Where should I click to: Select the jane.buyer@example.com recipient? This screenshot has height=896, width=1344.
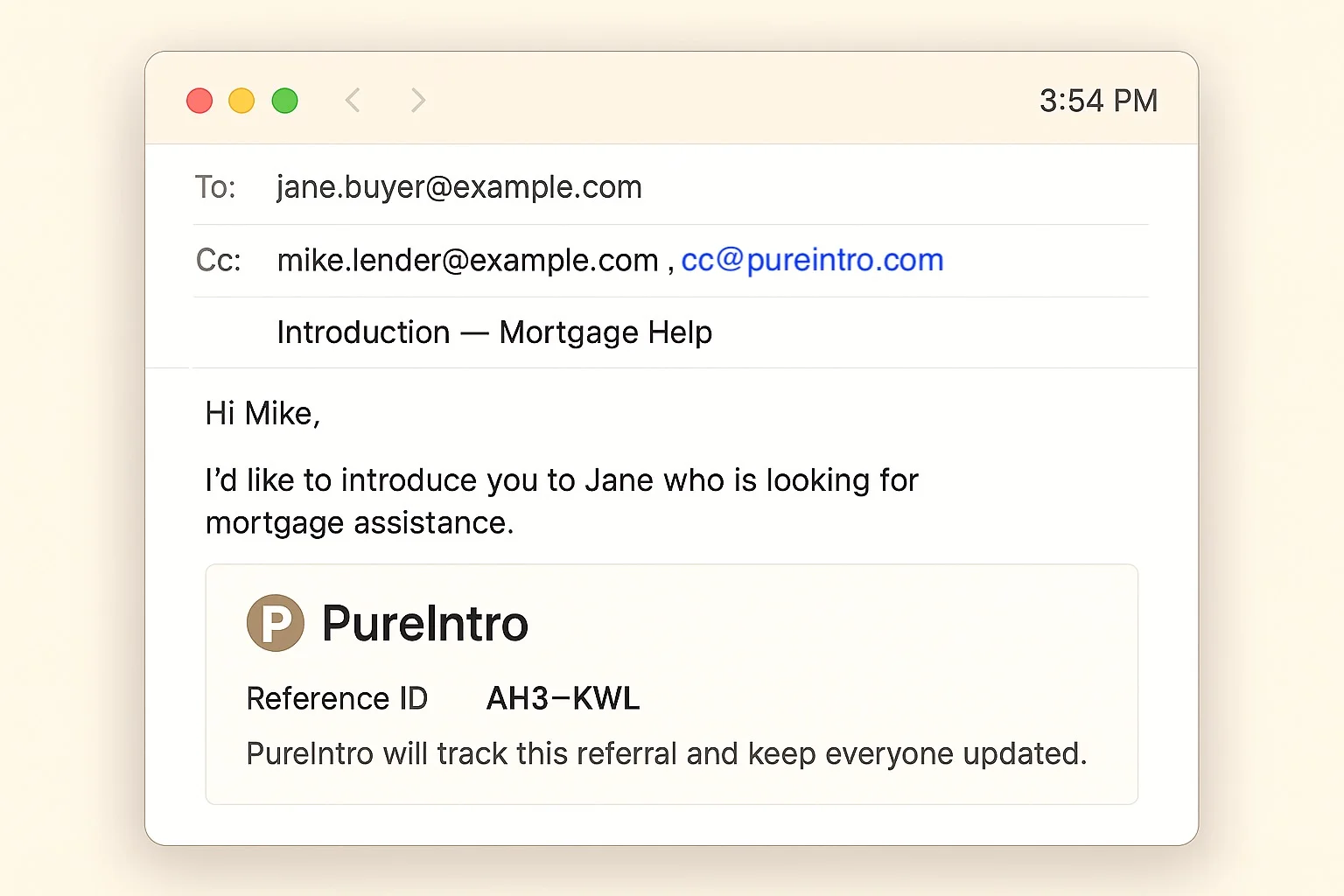[x=459, y=187]
